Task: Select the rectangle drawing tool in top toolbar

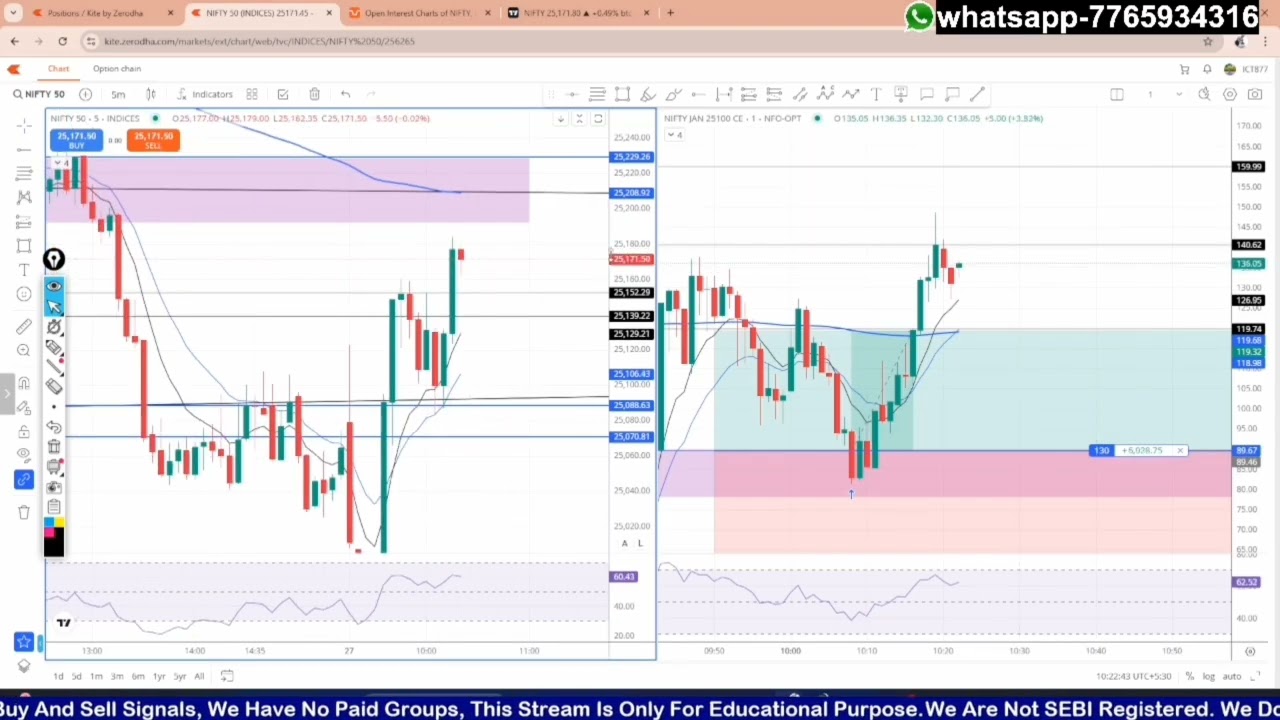Action: click(622, 94)
